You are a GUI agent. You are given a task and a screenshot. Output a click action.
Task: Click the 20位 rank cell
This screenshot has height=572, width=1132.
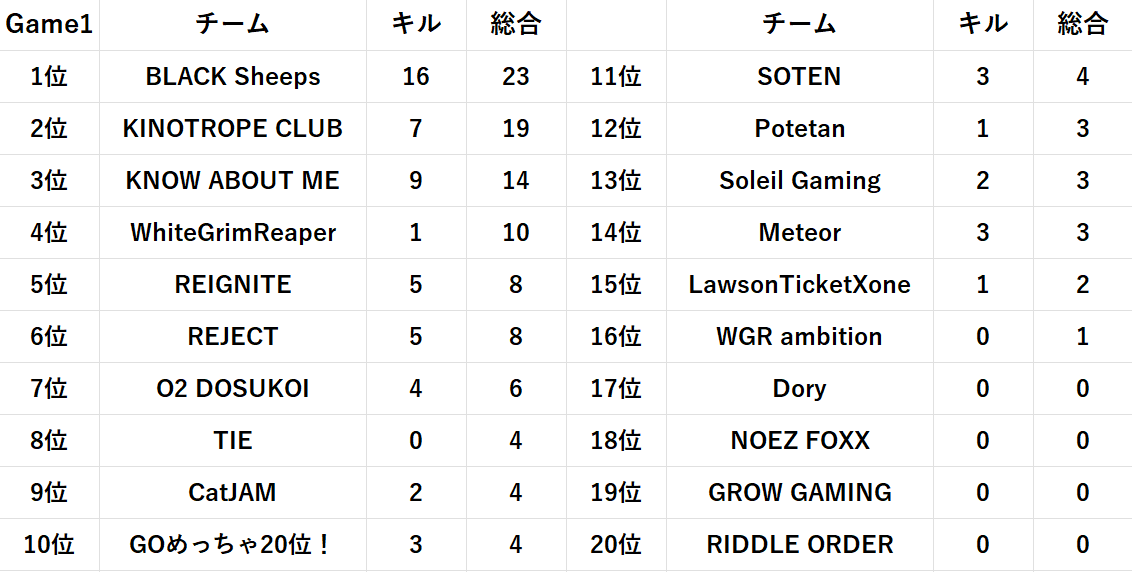pyautogui.click(x=616, y=545)
